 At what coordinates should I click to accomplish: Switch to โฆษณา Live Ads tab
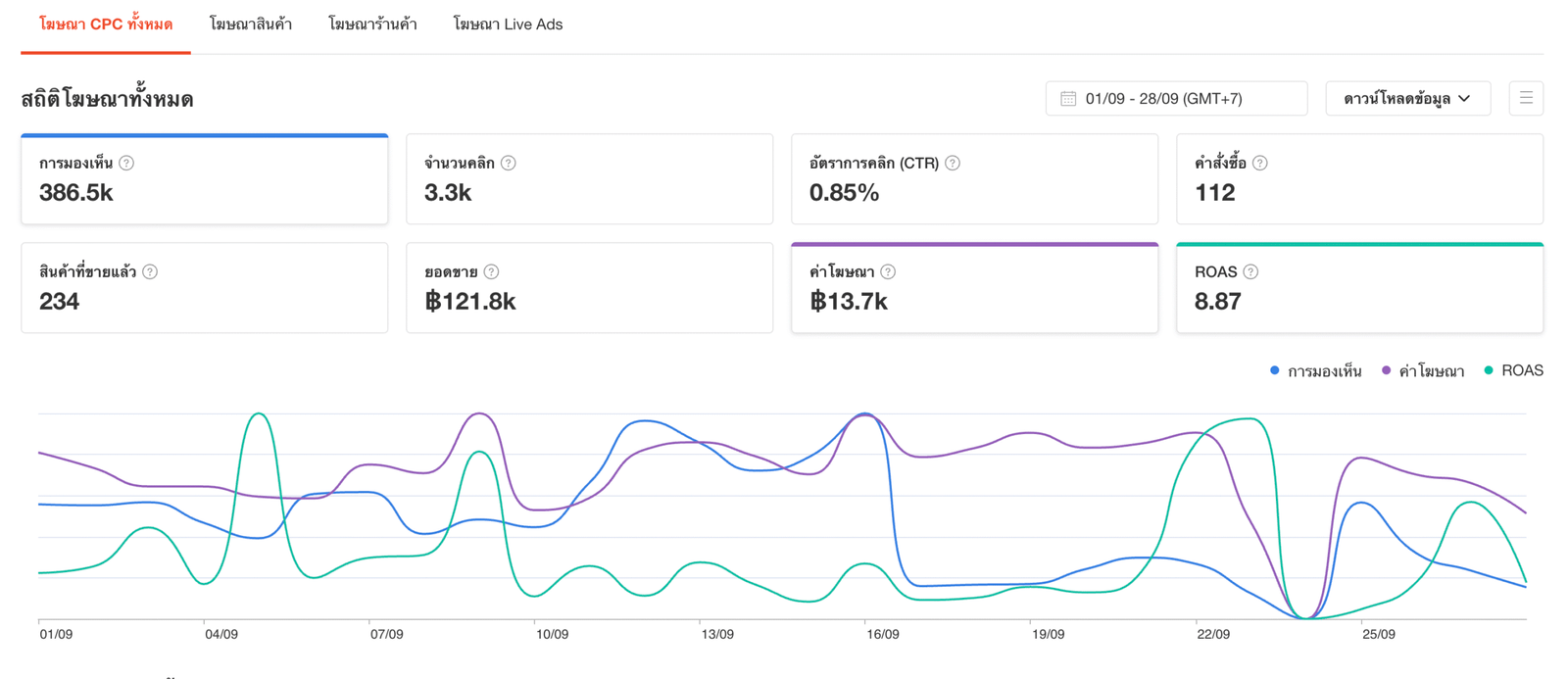[x=508, y=24]
